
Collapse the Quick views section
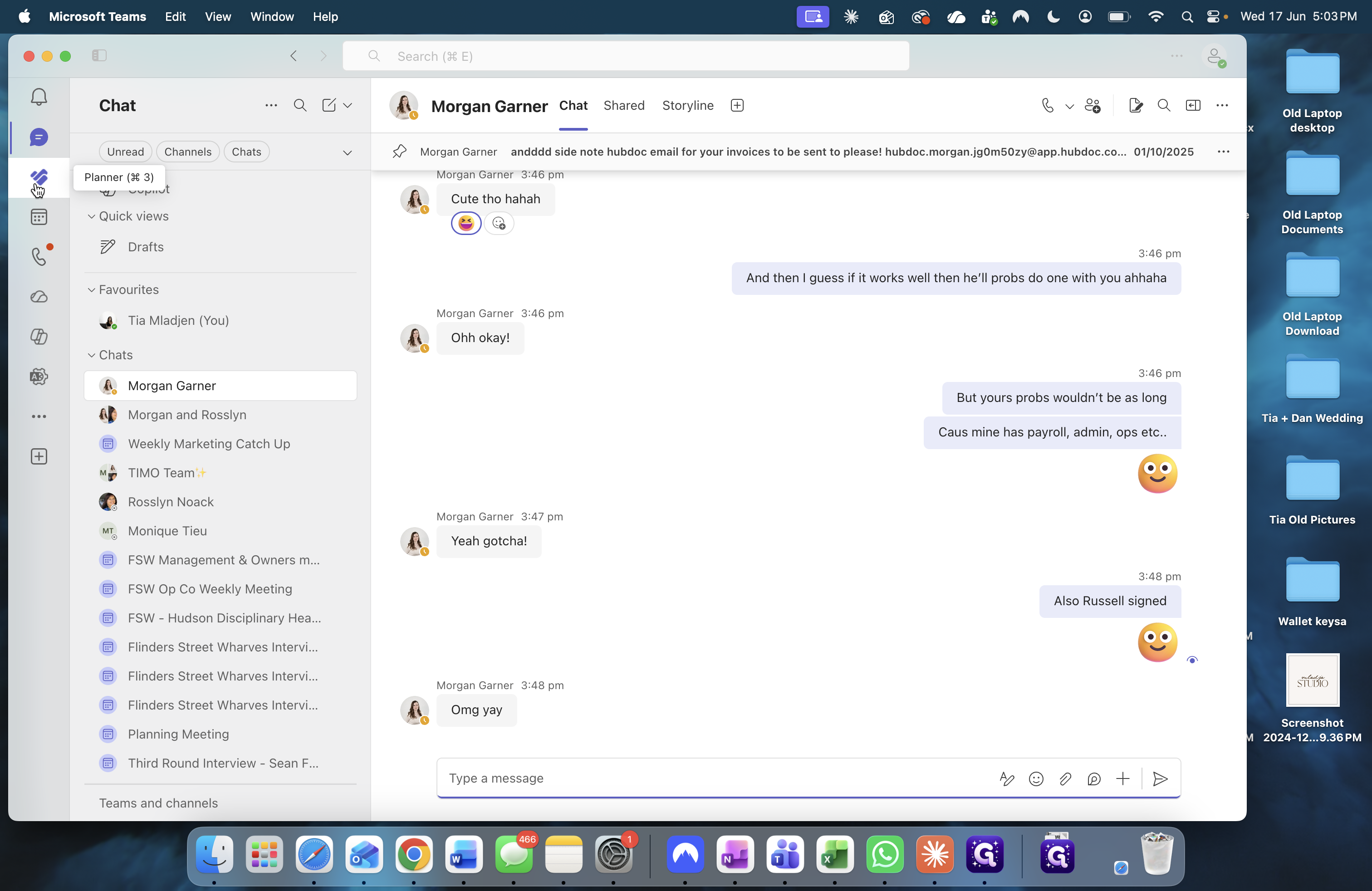click(x=91, y=216)
